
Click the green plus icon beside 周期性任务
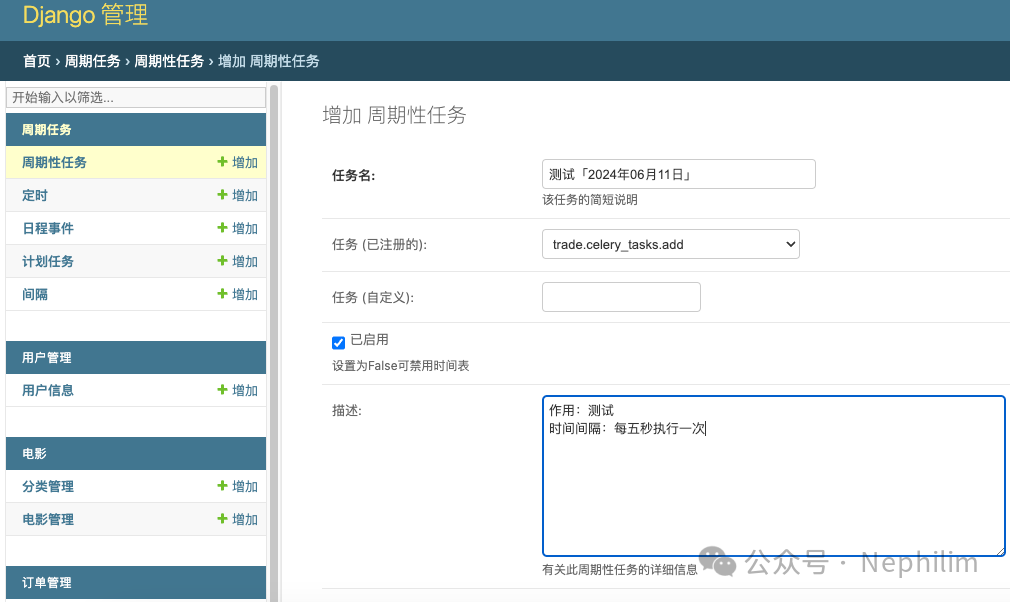[223, 162]
